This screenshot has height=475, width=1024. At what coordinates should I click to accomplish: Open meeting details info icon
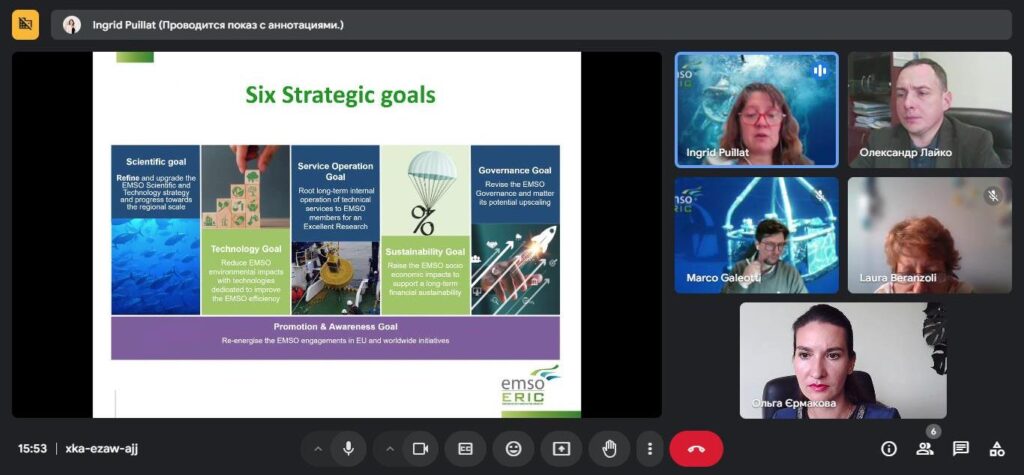pos(888,448)
